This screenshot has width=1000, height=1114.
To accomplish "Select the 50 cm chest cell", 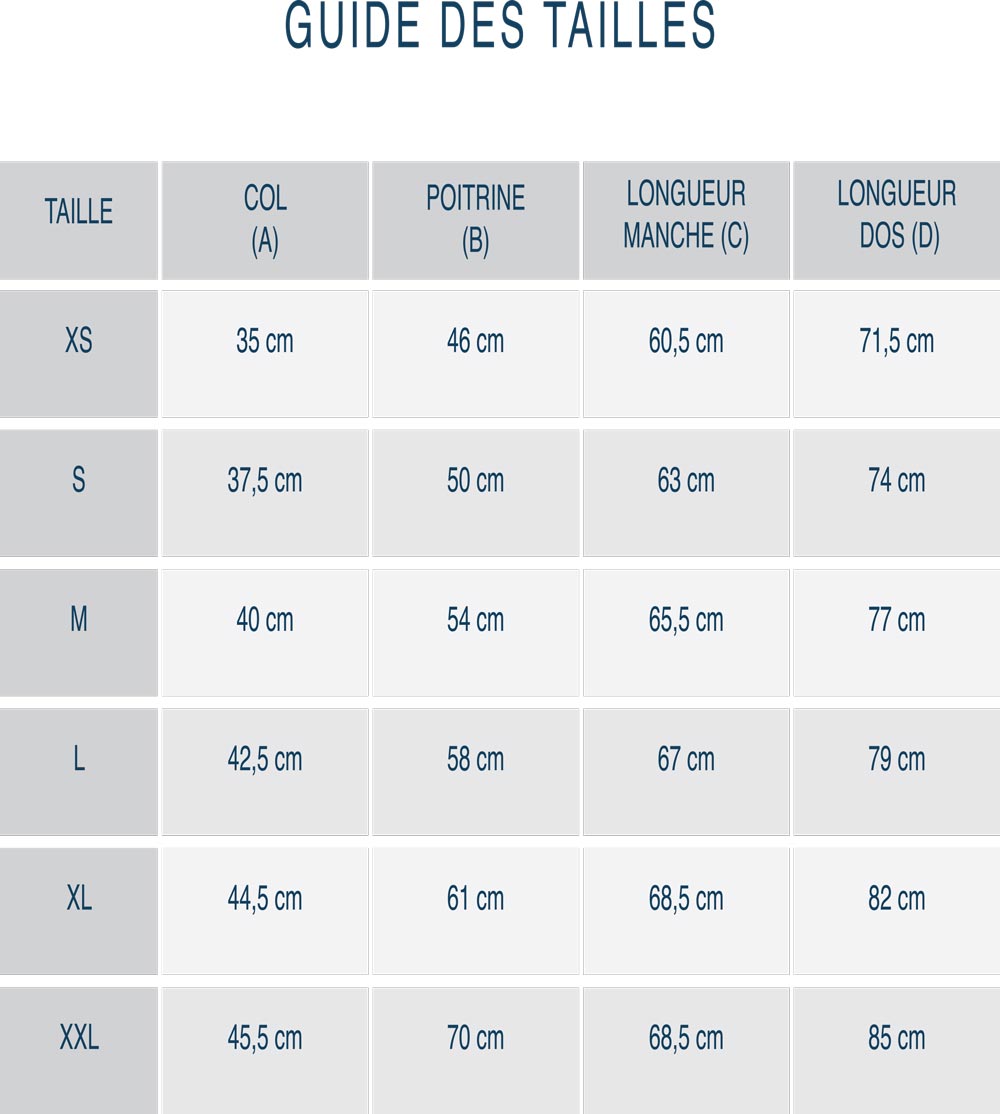I will pyautogui.click(x=475, y=481).
